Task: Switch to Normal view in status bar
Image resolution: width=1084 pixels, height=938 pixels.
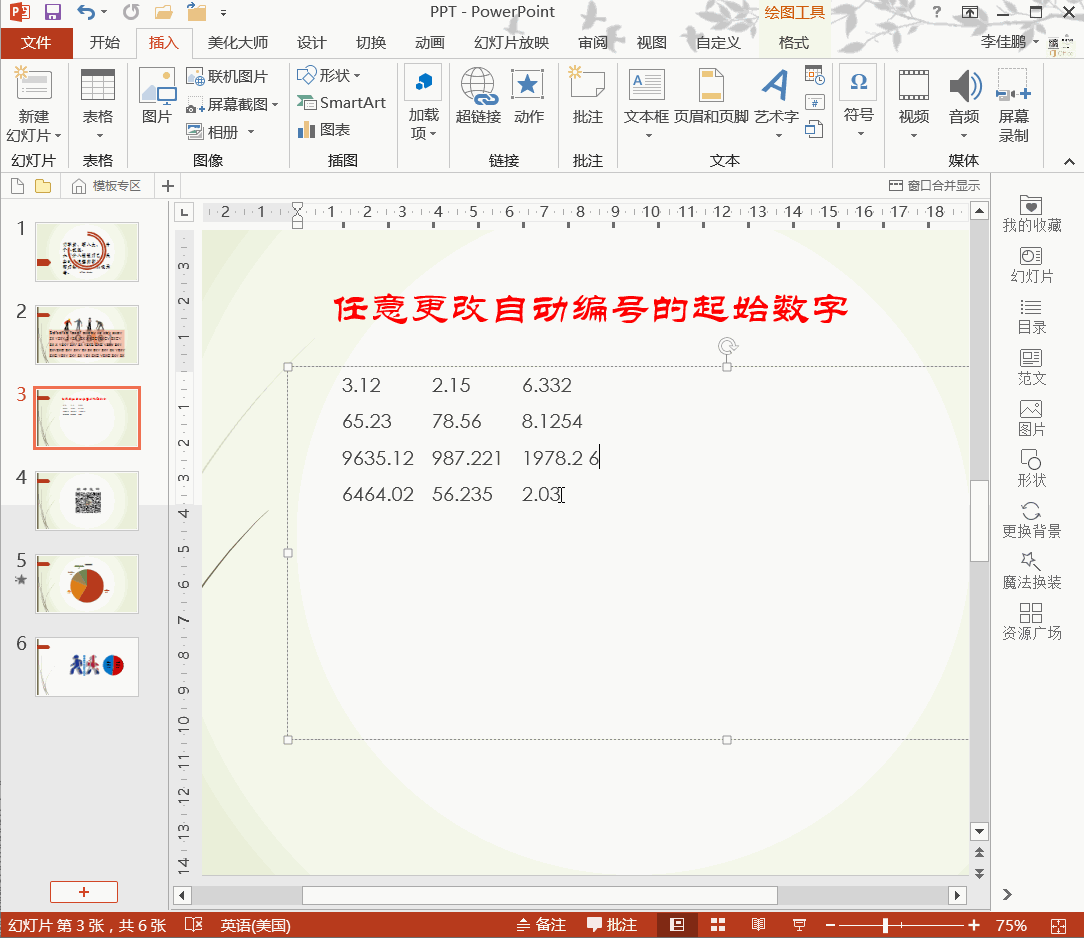Action: 677,925
